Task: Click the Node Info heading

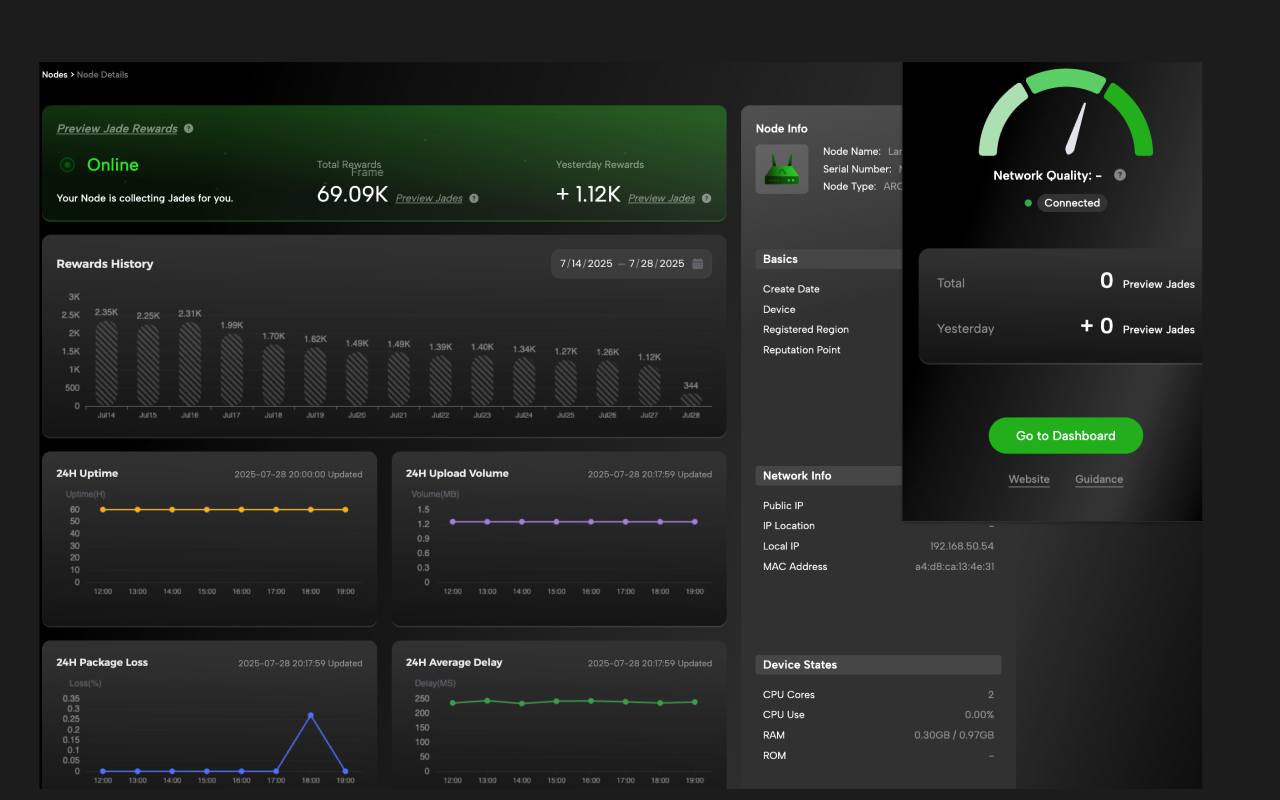Action: click(782, 129)
